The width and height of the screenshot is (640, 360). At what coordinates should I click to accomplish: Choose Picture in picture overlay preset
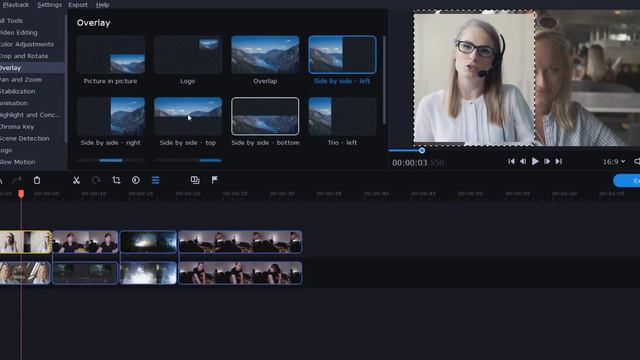(x=111, y=55)
